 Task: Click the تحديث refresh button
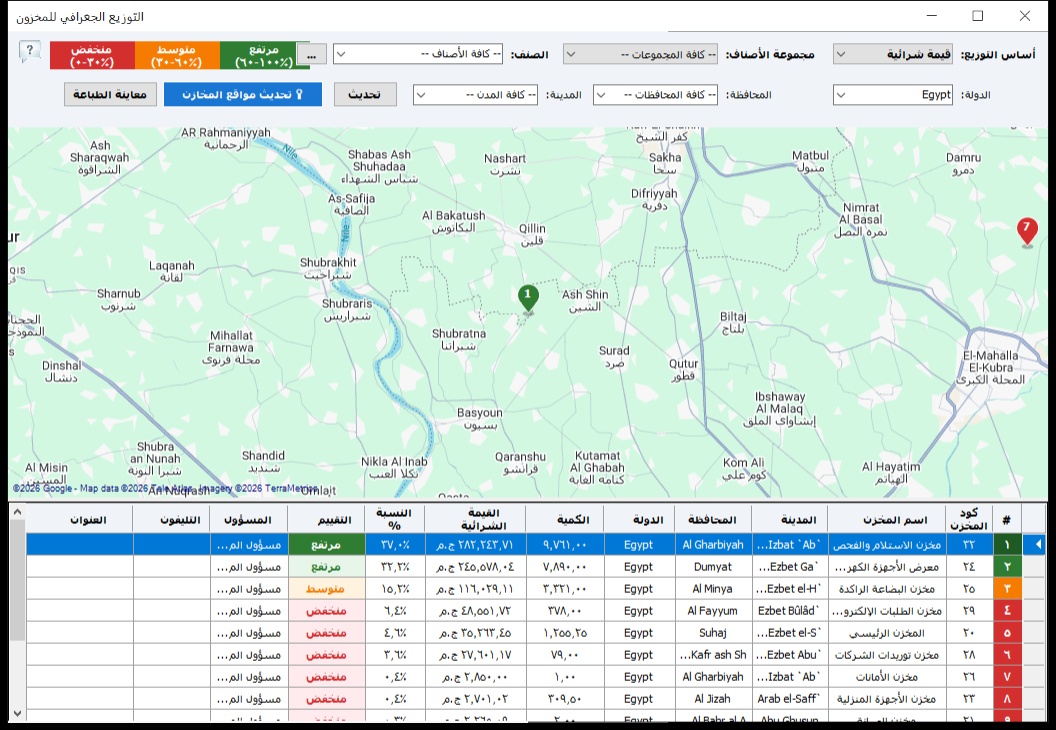point(365,94)
